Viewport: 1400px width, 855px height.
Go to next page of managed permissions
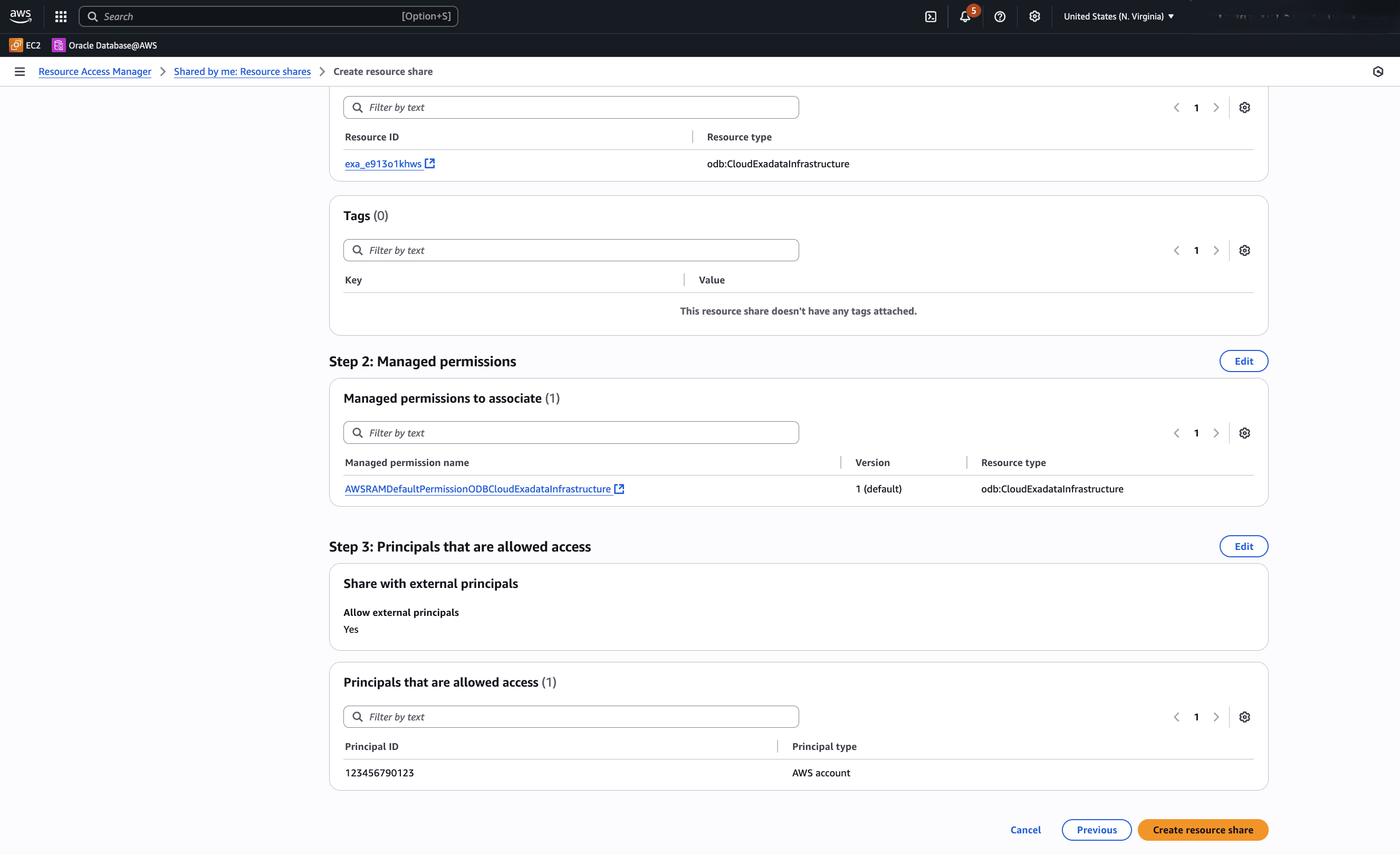tap(1216, 433)
